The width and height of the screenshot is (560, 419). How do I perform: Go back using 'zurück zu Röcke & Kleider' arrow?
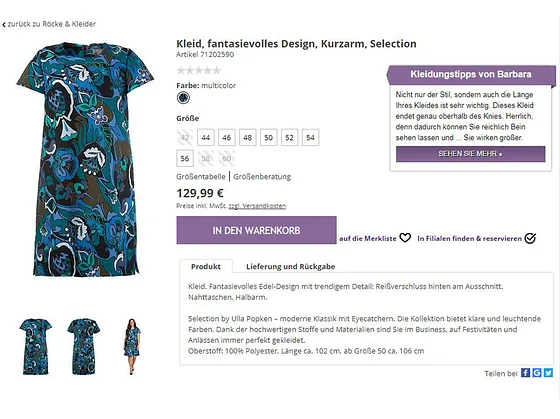(x=4, y=24)
